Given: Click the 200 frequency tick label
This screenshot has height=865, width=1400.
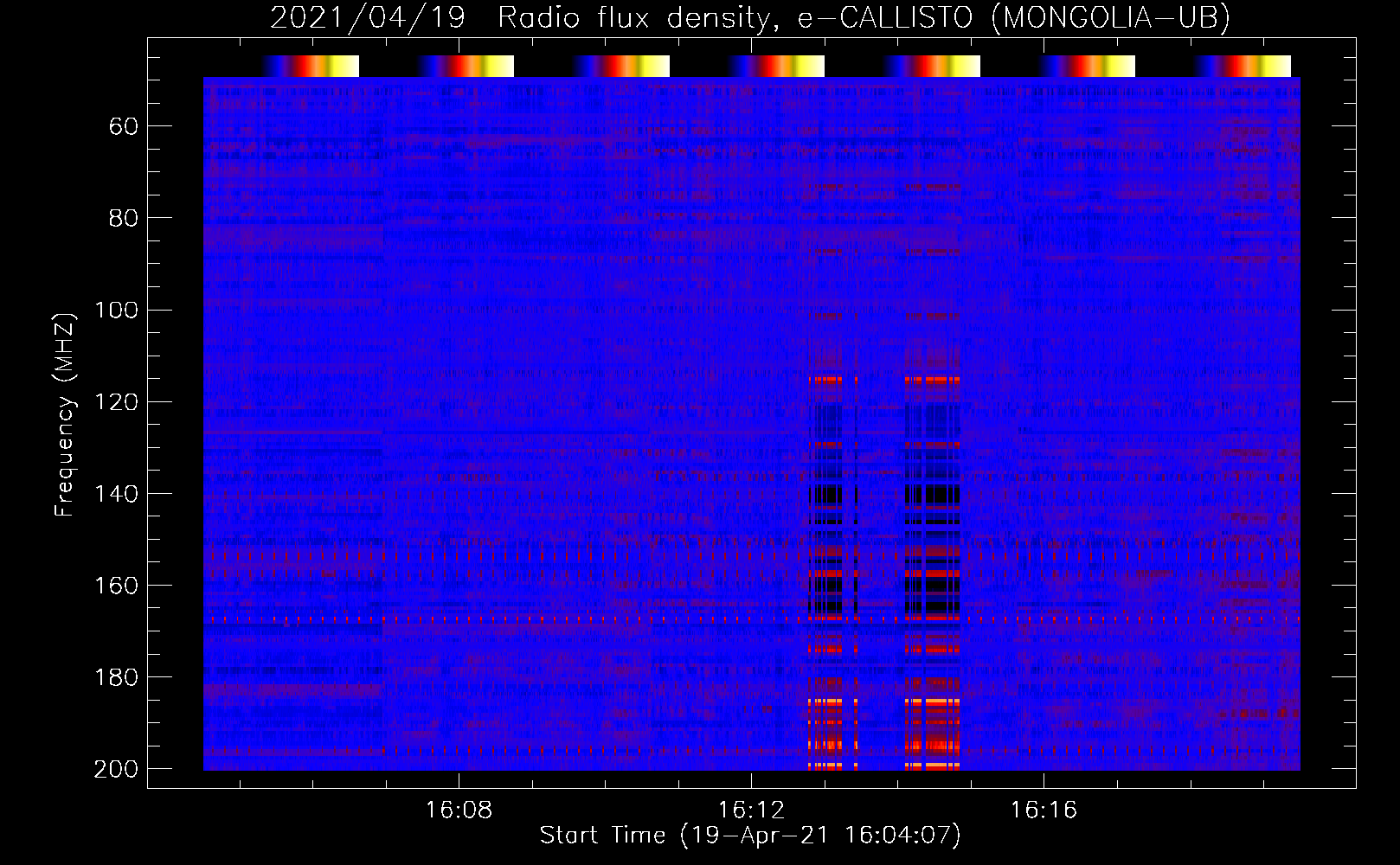Looking at the screenshot, I should coord(117,769).
